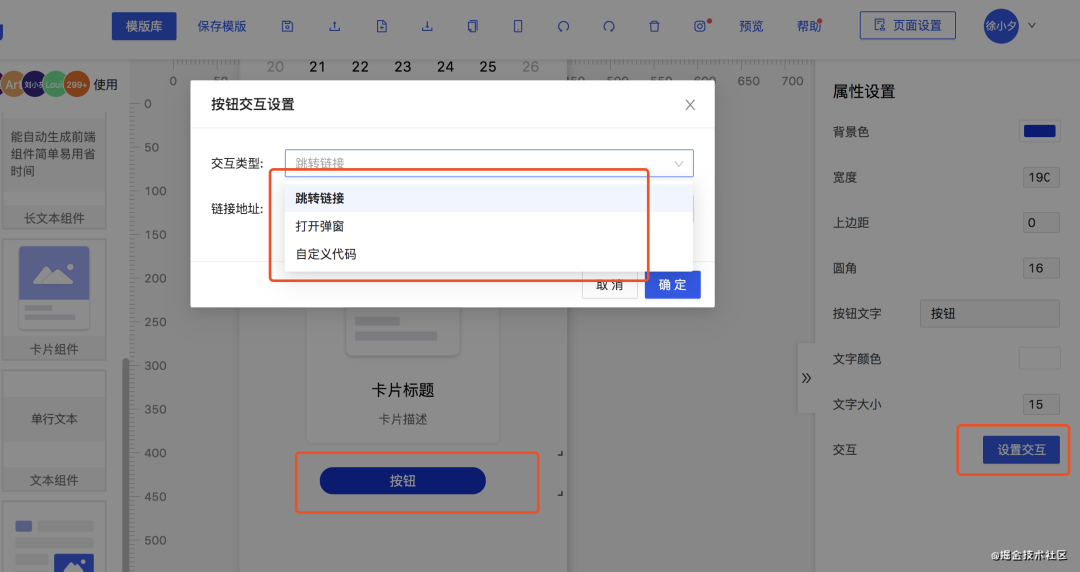
Task: Click the new file plus icon
Action: [x=382, y=26]
